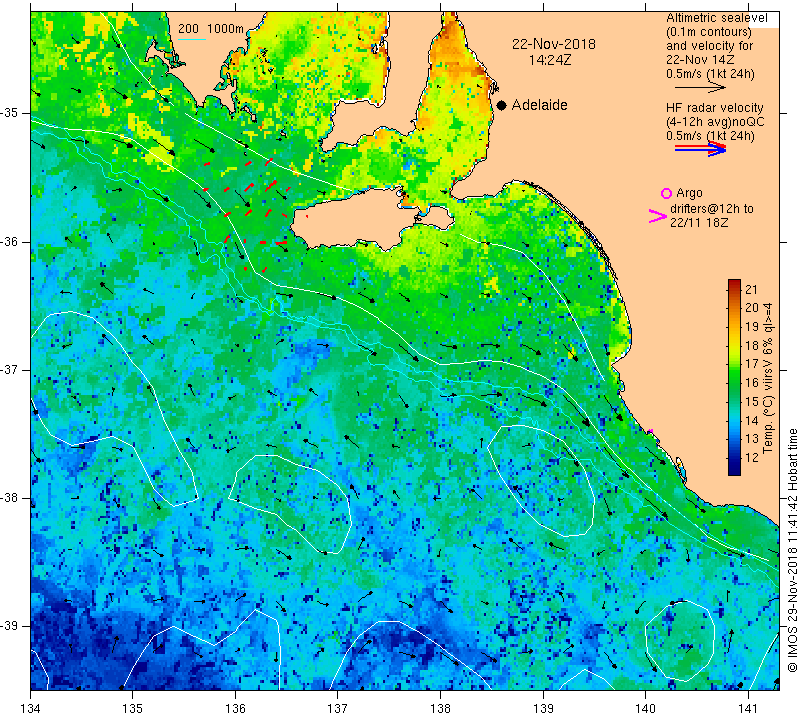Click the '(4-12h avg)noQC' legend line
The width and height of the screenshot is (800, 720).
tap(715, 122)
